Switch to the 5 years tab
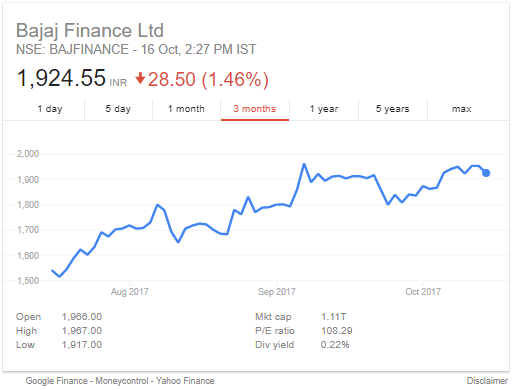The height and width of the screenshot is (390, 512). point(393,109)
